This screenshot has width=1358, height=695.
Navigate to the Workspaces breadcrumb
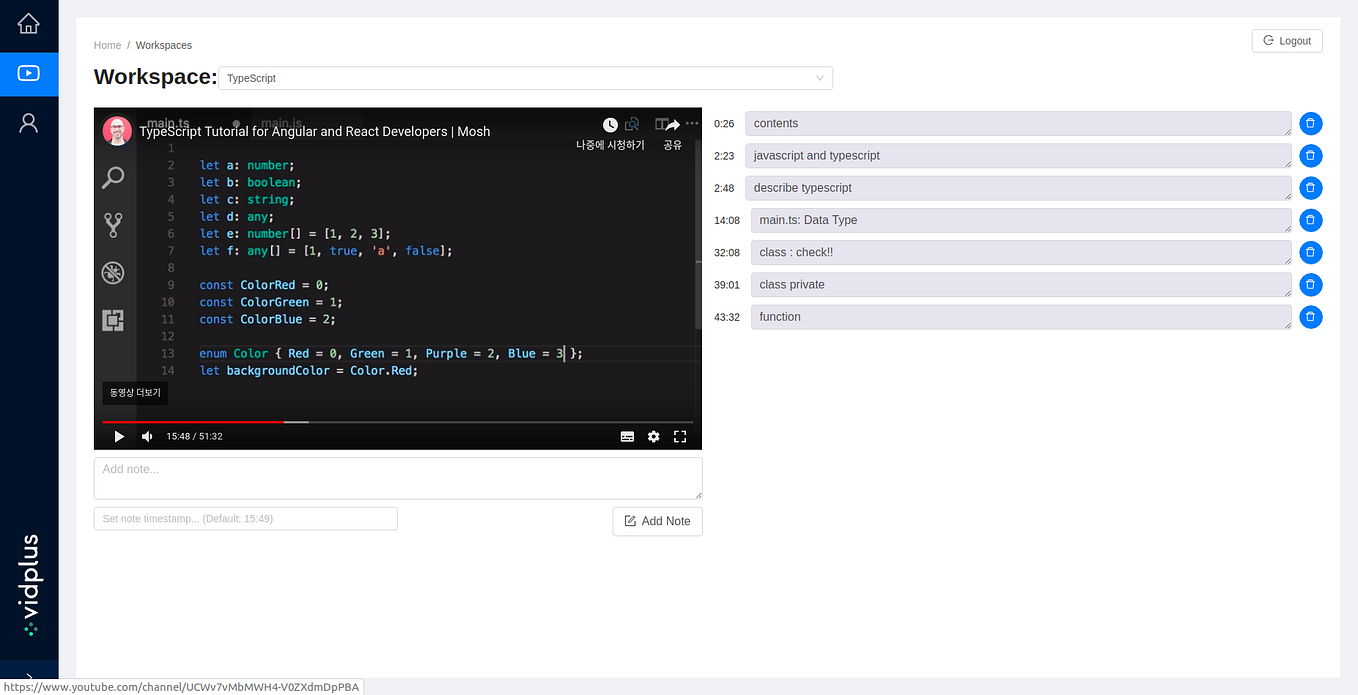pyautogui.click(x=163, y=45)
